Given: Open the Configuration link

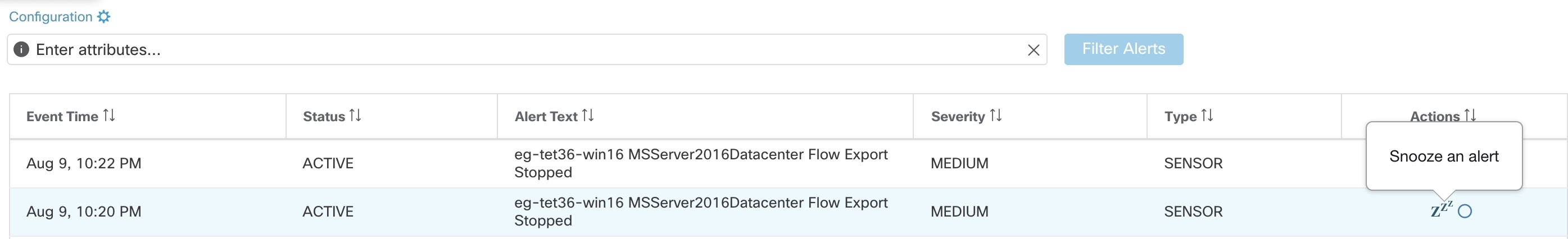Looking at the screenshot, I should 51,16.
